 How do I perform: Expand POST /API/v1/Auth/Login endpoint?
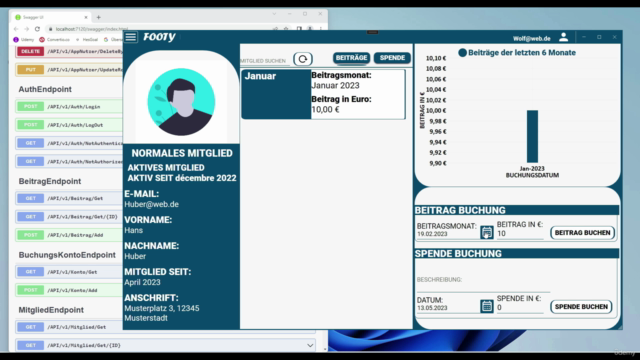click(x=69, y=107)
